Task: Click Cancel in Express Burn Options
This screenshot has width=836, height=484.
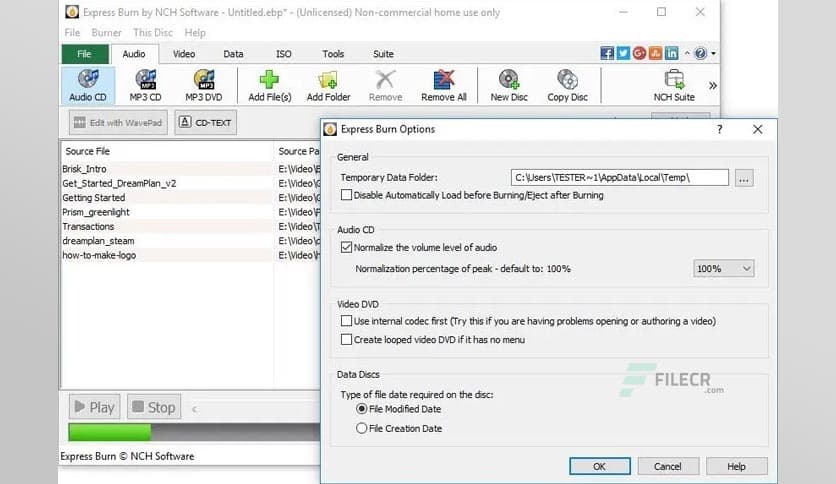Action: pos(668,466)
